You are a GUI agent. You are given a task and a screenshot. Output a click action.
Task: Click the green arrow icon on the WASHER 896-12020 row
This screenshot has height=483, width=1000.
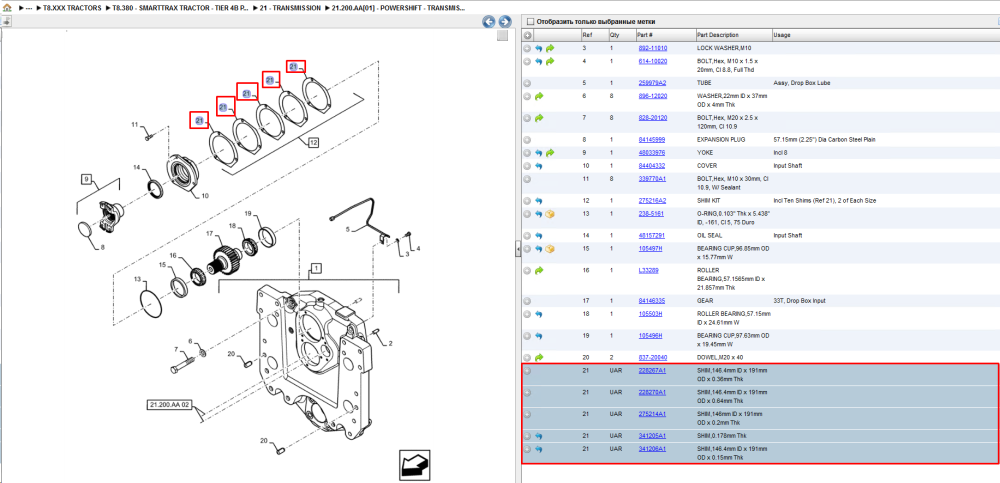click(539, 96)
